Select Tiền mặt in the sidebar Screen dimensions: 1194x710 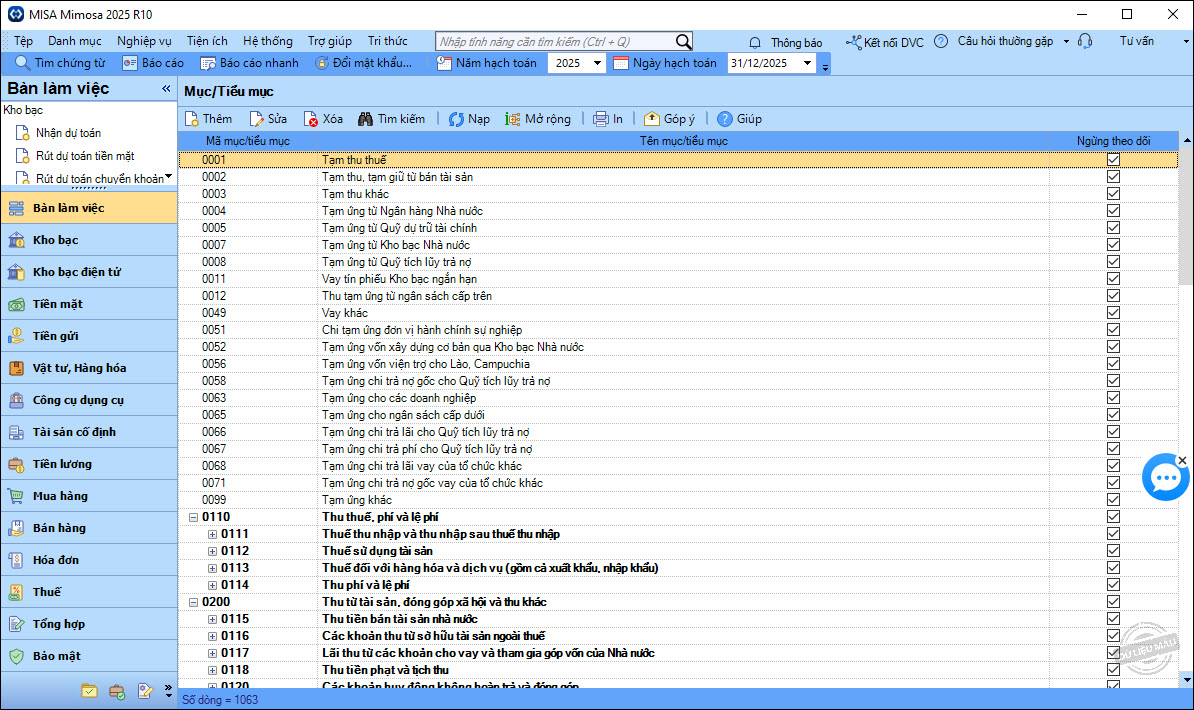click(x=58, y=304)
